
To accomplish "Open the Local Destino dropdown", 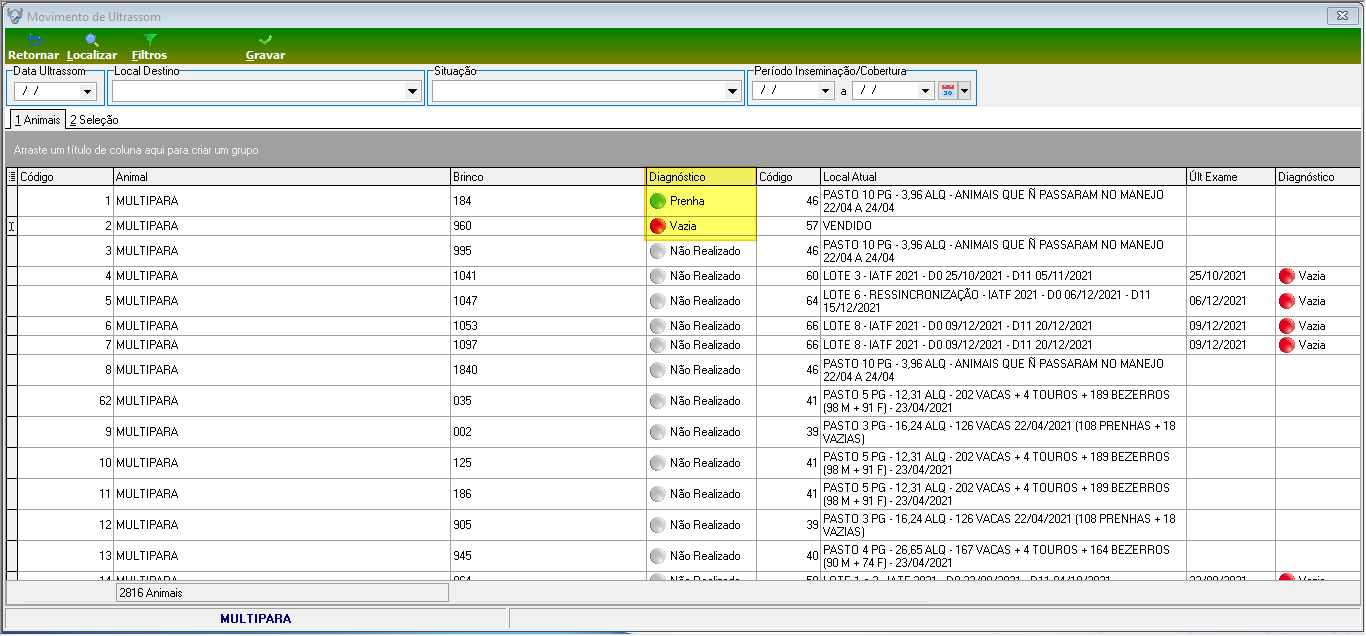I will 413,92.
